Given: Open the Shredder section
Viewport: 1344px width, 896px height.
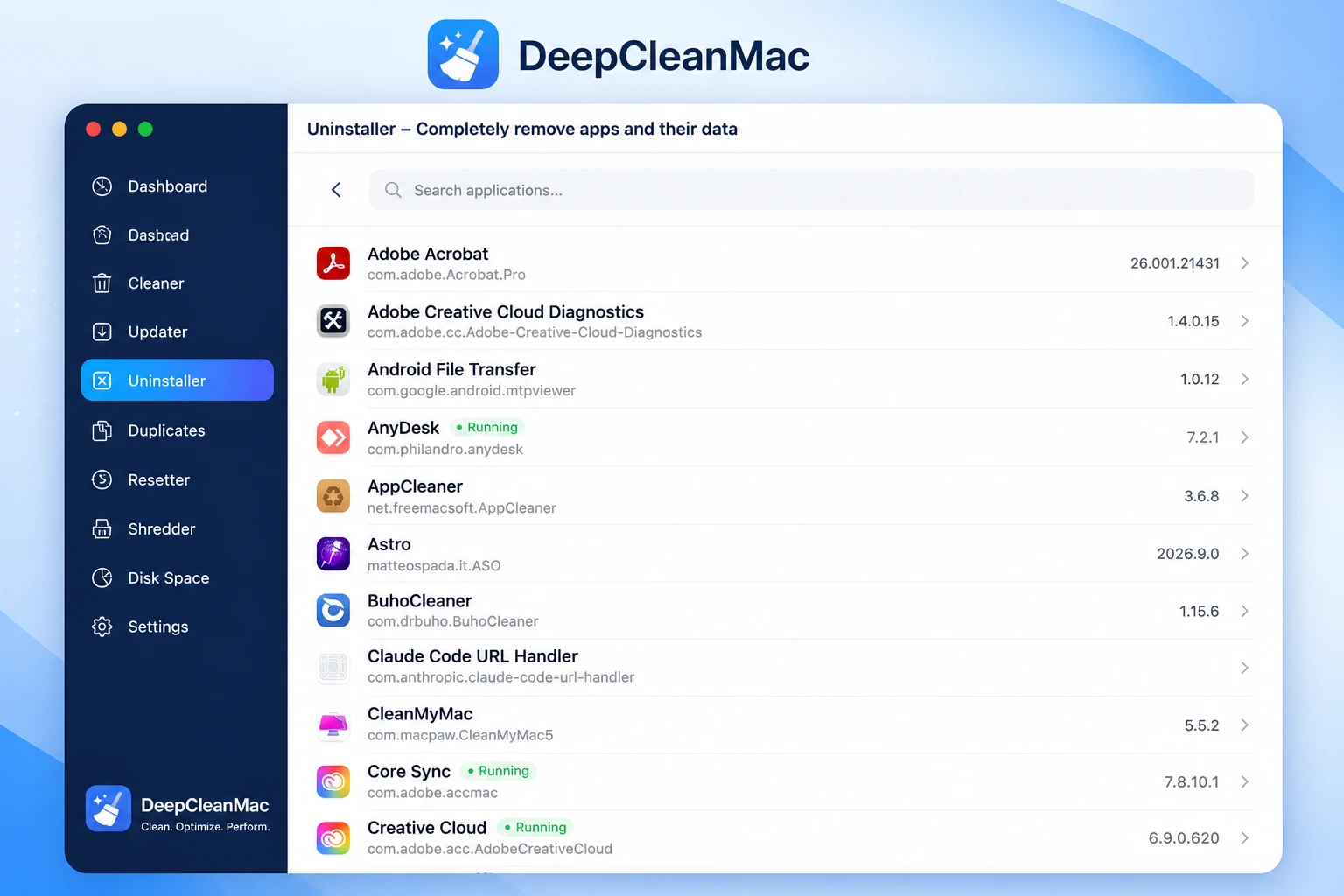Looking at the screenshot, I should [177, 528].
